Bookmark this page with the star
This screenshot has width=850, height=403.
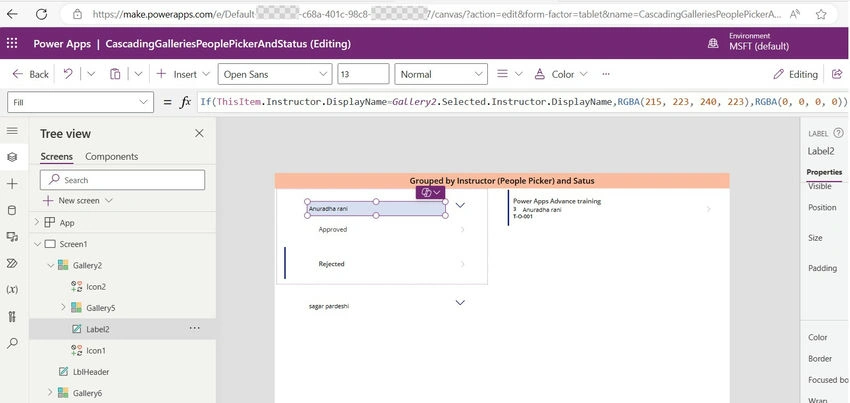821,14
